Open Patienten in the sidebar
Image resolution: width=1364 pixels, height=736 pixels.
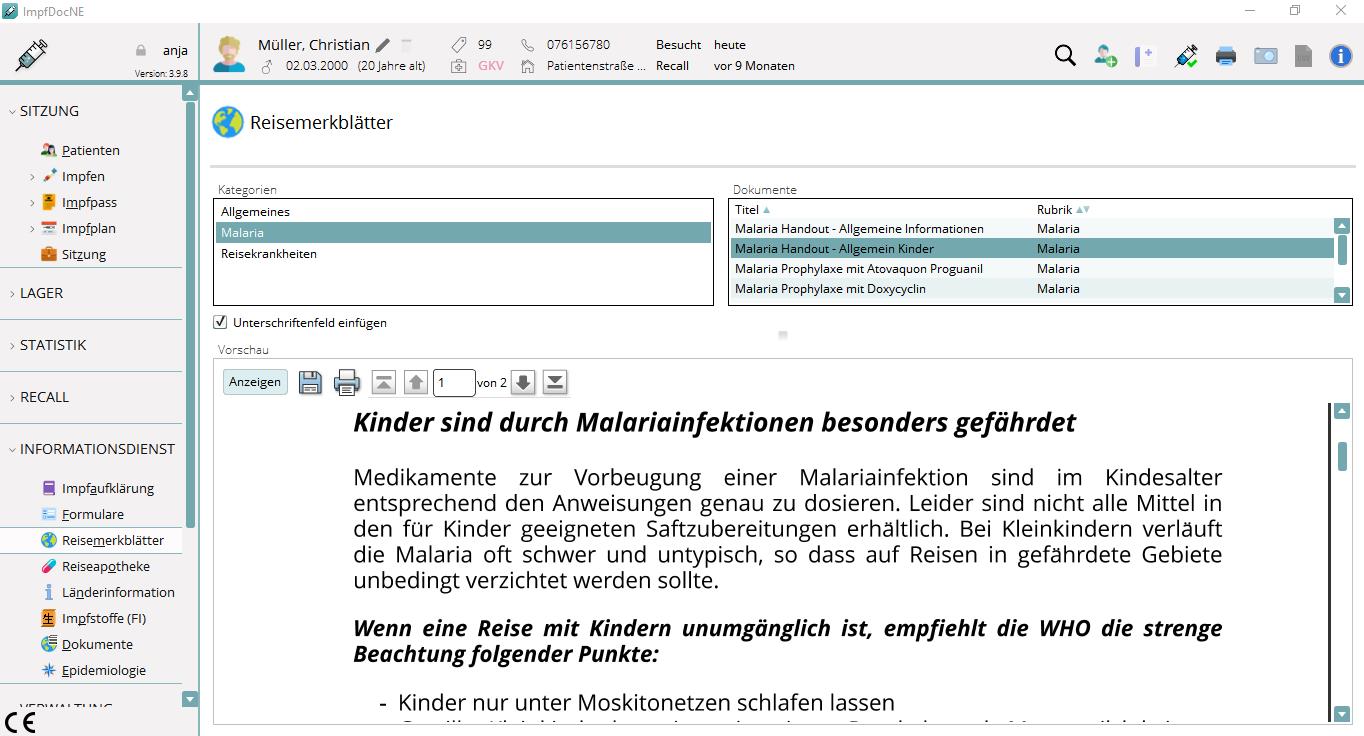91,150
